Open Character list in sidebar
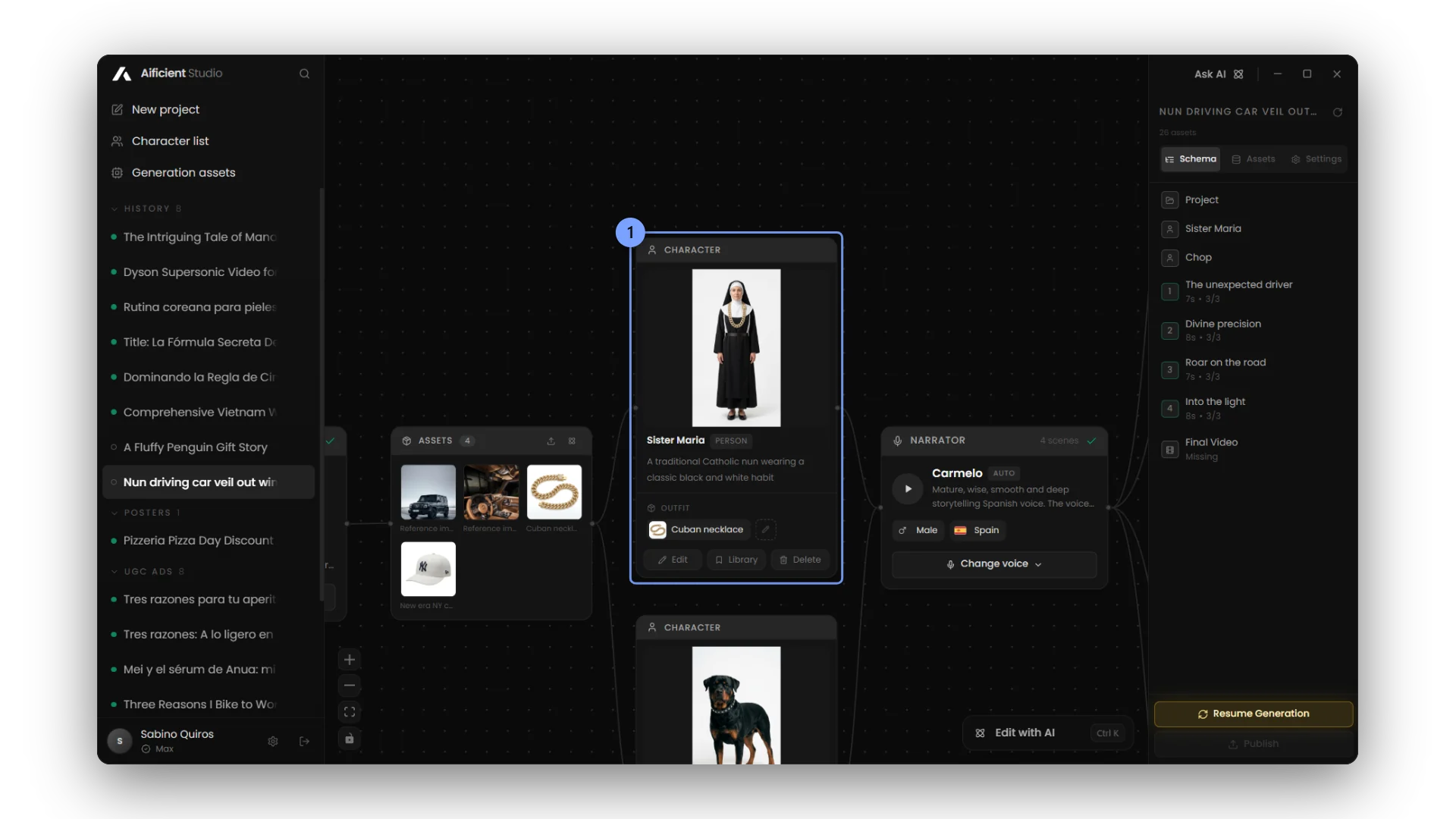This screenshot has width=1456, height=819. (x=170, y=141)
